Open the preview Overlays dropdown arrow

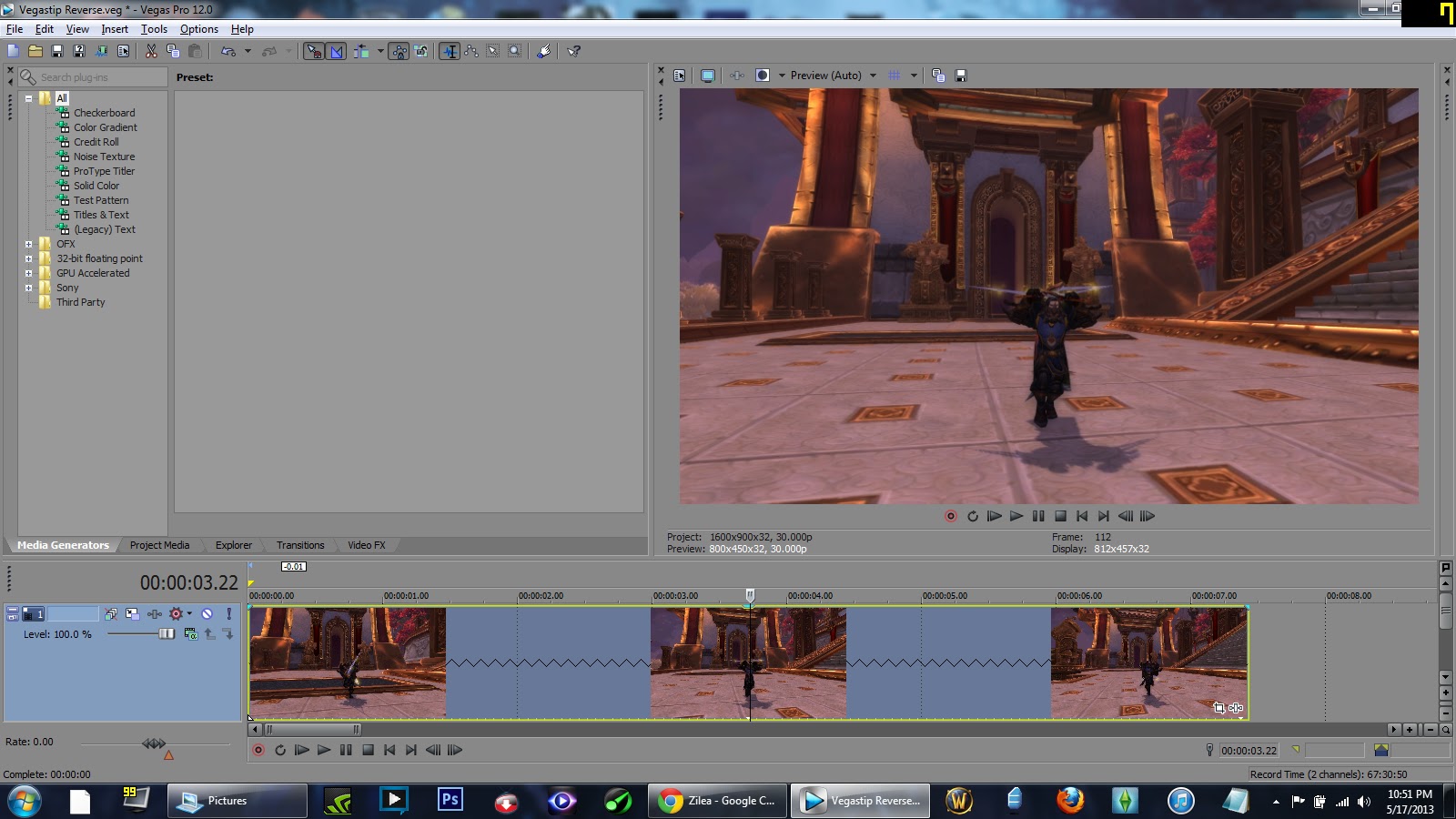pyautogui.click(x=914, y=76)
